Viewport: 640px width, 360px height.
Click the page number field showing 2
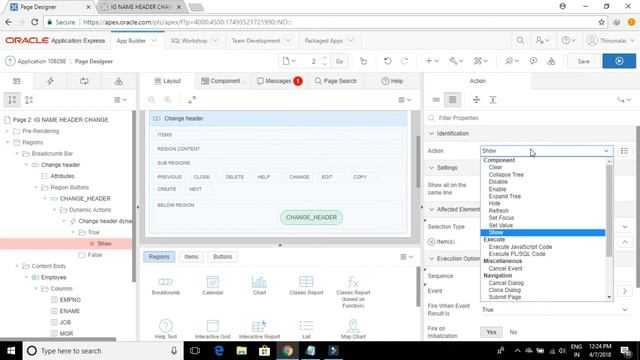pos(313,61)
